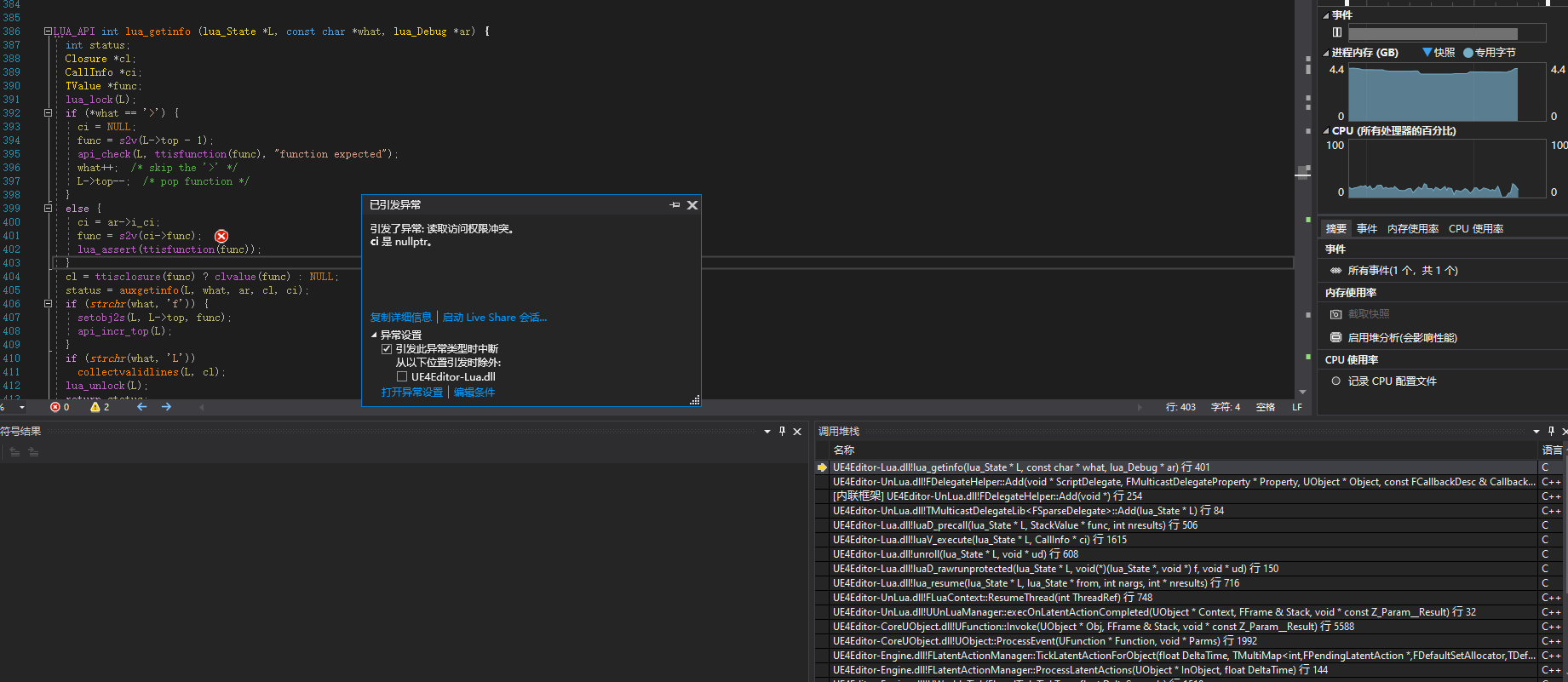This screenshot has width=1568, height=682.
Task: Click the expand-all icon in symbol results toolbar
Action: coord(33,452)
